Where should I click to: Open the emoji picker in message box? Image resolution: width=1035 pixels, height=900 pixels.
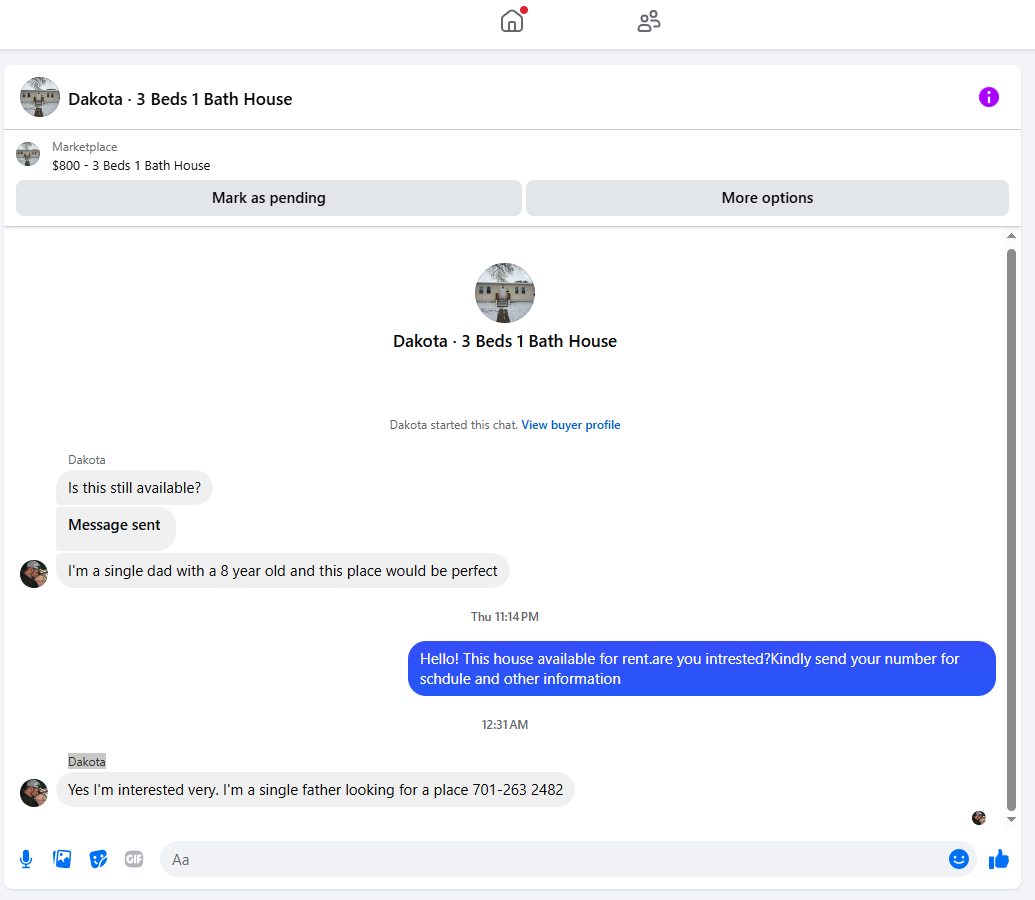[x=958, y=859]
